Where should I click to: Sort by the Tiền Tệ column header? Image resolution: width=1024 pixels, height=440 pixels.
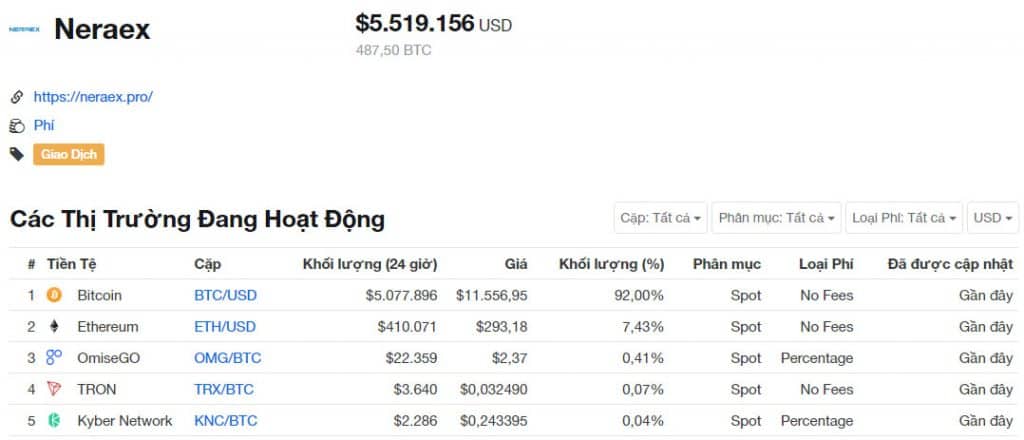click(71, 264)
